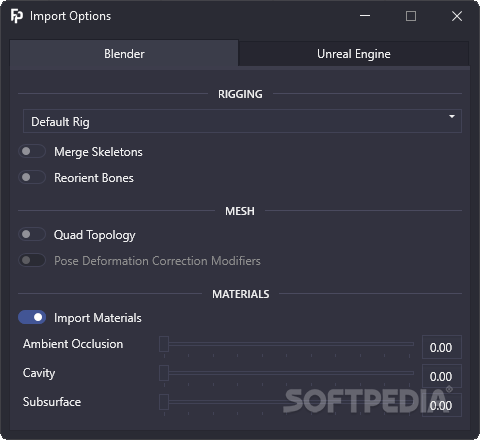The image size is (480, 440).
Task: Click the Import Options window title
Action: (70, 16)
